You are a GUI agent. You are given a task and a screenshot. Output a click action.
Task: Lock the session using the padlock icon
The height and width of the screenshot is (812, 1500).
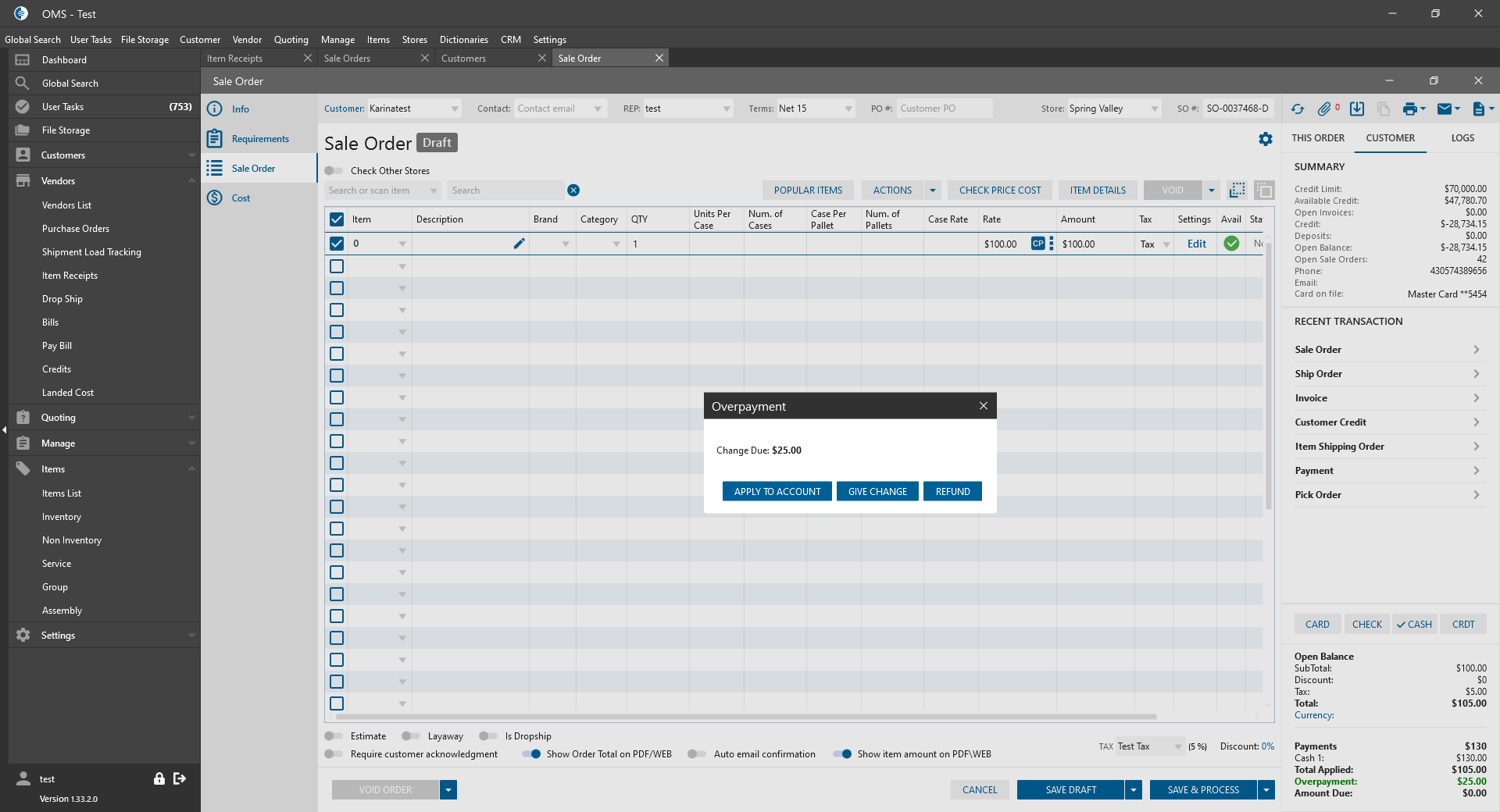[159, 778]
